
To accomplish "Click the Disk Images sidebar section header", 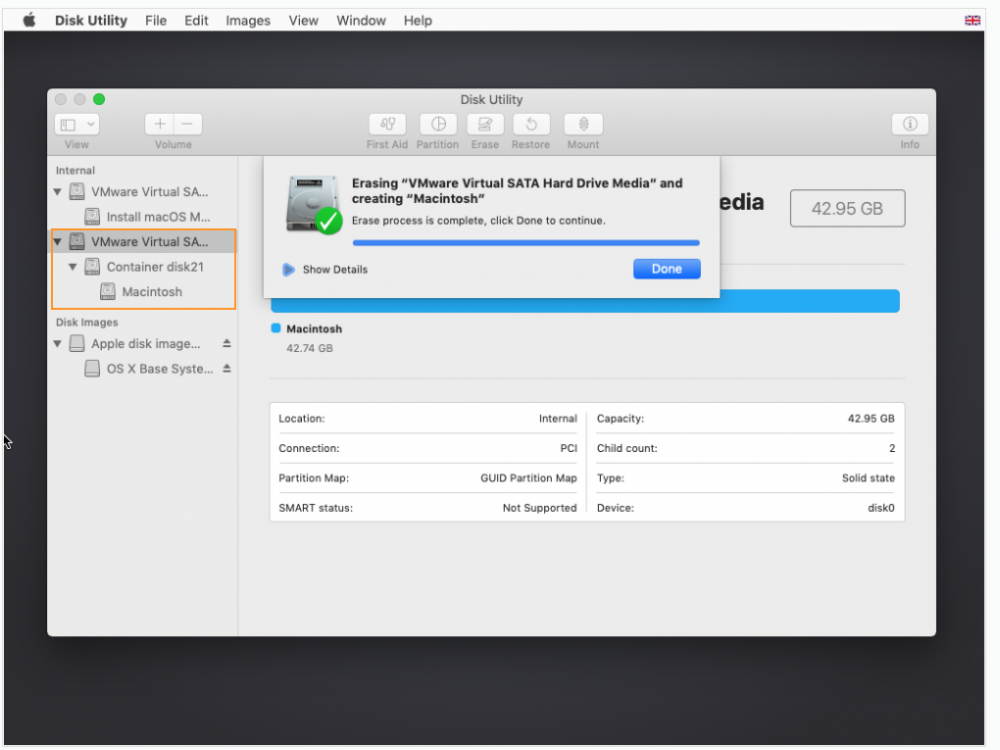I will (87, 323).
